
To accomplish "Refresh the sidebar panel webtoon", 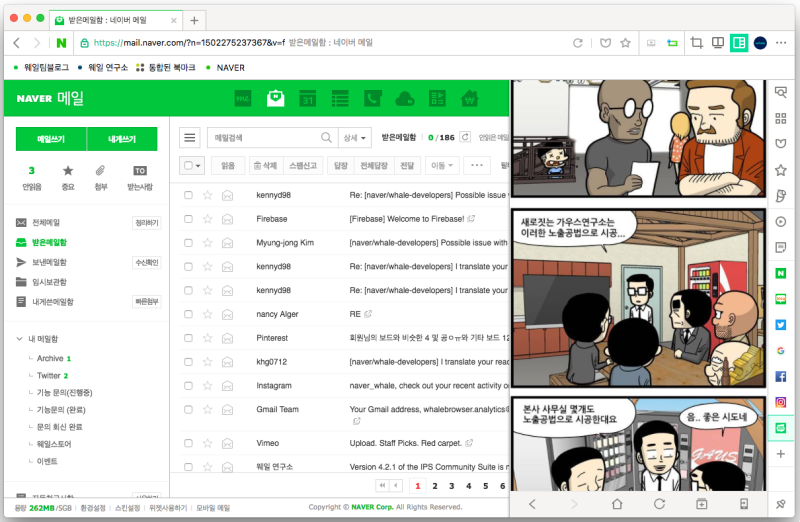I will tap(659, 504).
